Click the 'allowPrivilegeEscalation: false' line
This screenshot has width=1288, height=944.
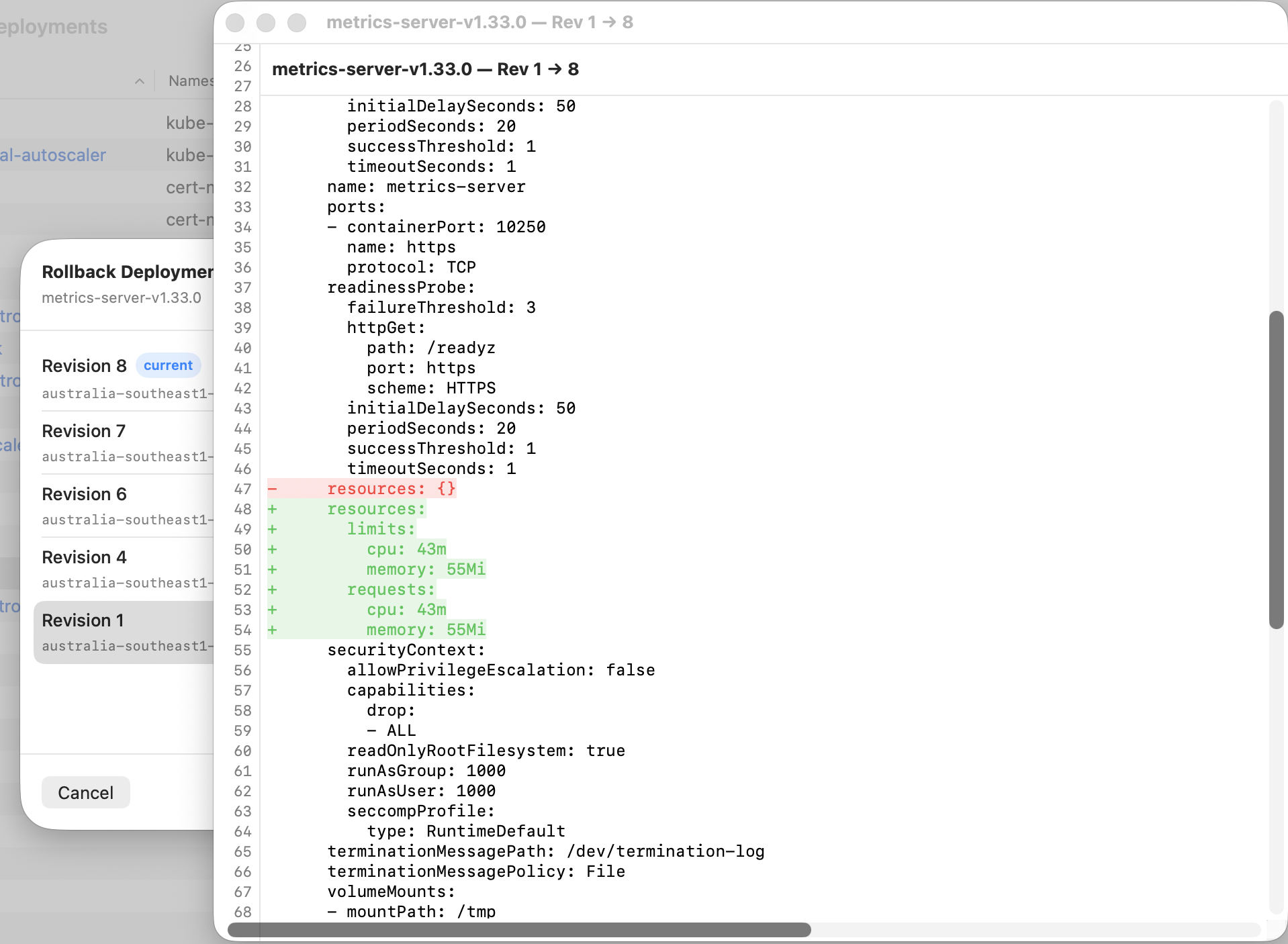[500, 670]
